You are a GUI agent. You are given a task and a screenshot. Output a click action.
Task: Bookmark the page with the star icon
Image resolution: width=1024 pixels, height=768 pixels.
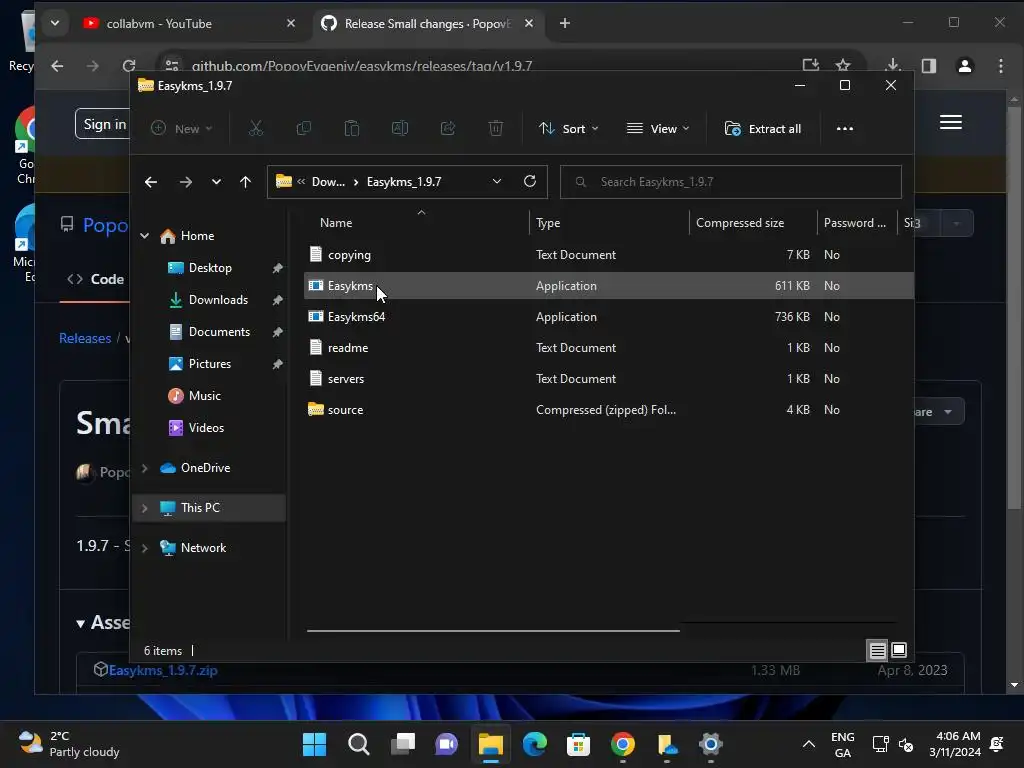(x=842, y=65)
